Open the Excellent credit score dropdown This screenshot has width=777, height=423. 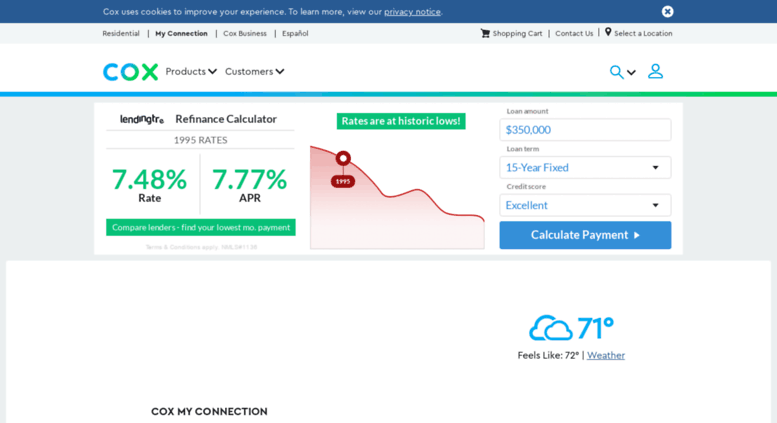585,205
